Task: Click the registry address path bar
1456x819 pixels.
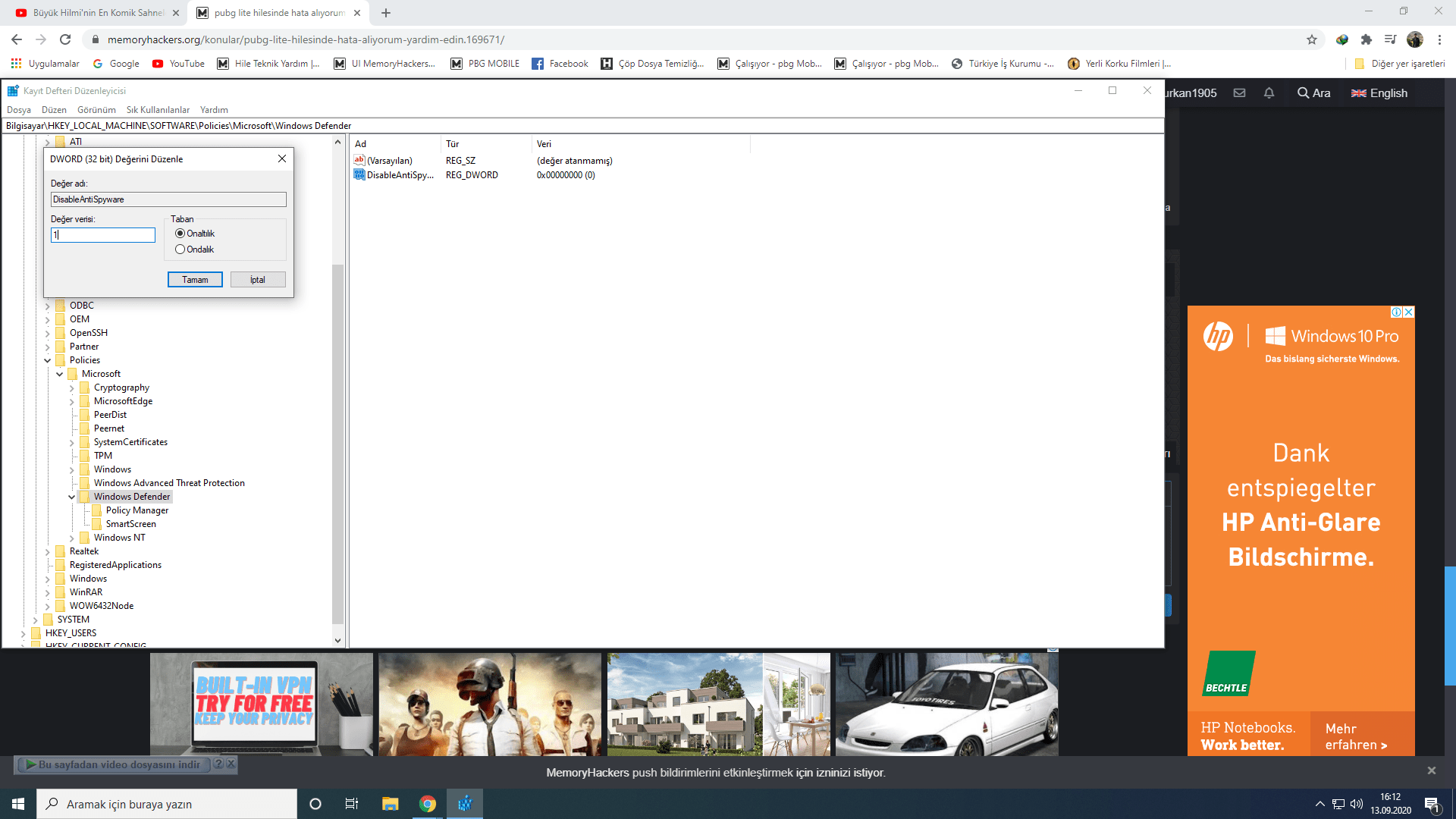Action: tap(582, 126)
